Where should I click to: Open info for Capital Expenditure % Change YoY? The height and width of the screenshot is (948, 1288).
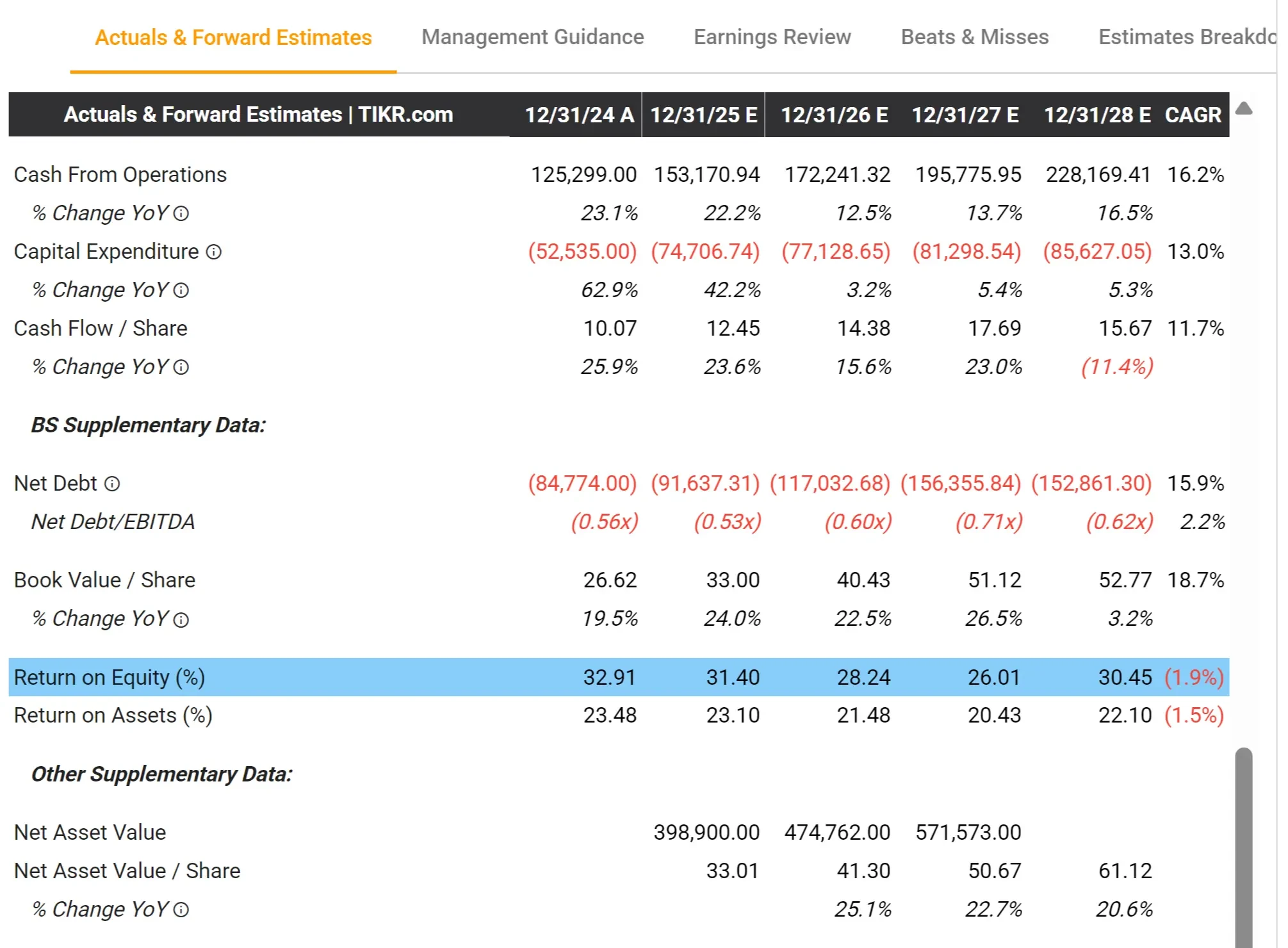pos(183,291)
